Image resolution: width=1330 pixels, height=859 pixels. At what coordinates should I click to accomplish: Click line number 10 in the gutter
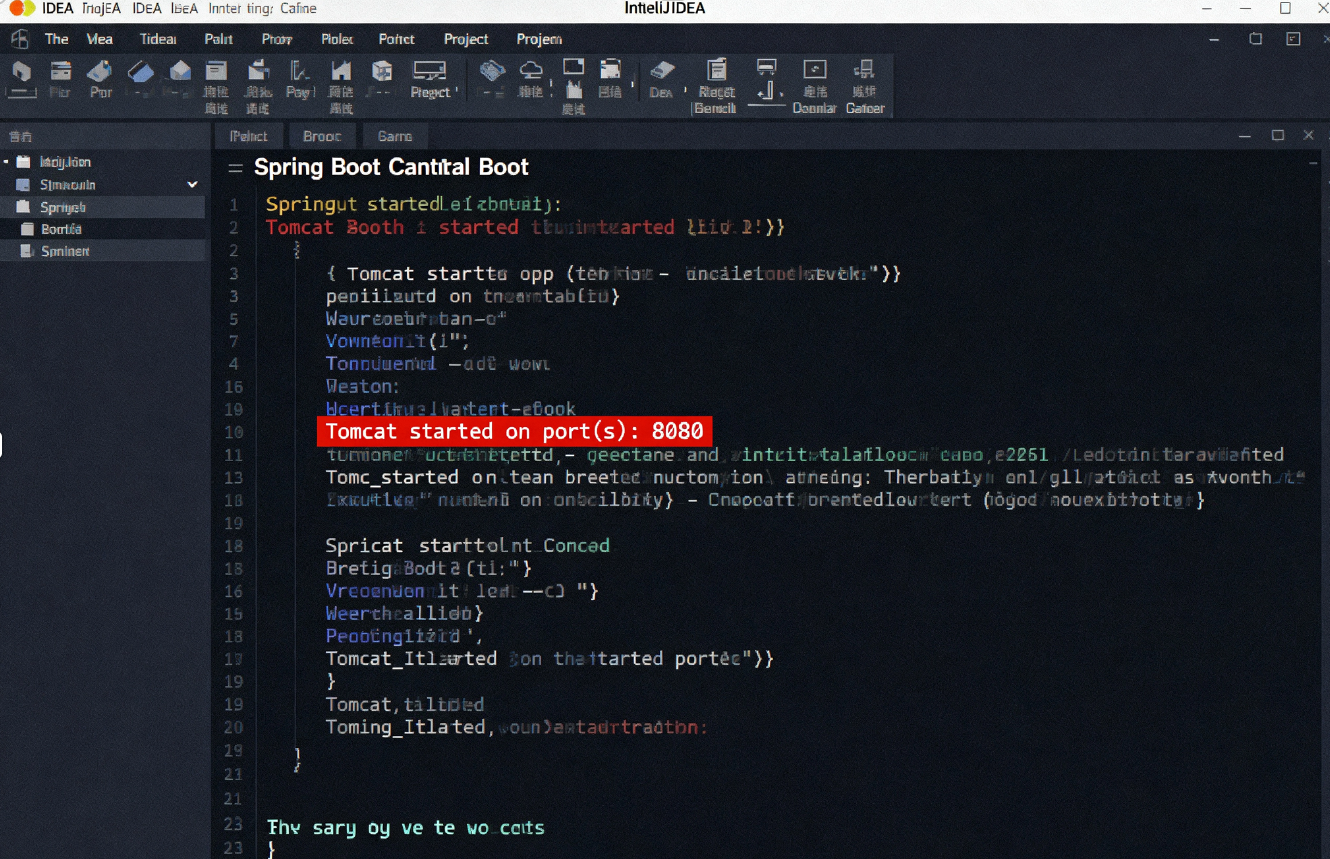point(234,431)
